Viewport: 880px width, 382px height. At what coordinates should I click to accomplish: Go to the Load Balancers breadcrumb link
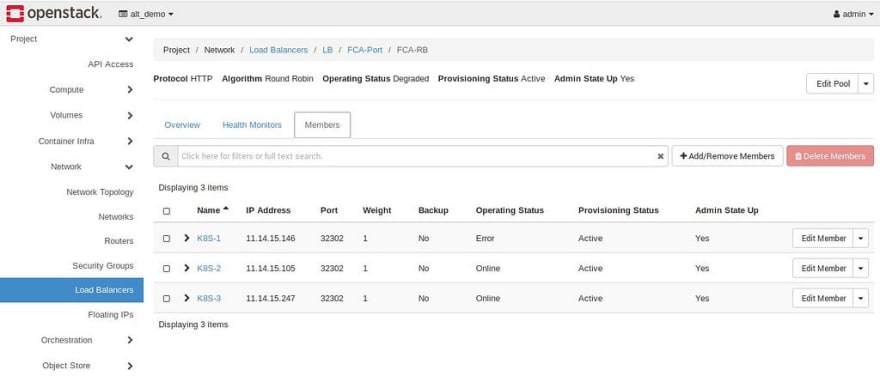click(278, 50)
